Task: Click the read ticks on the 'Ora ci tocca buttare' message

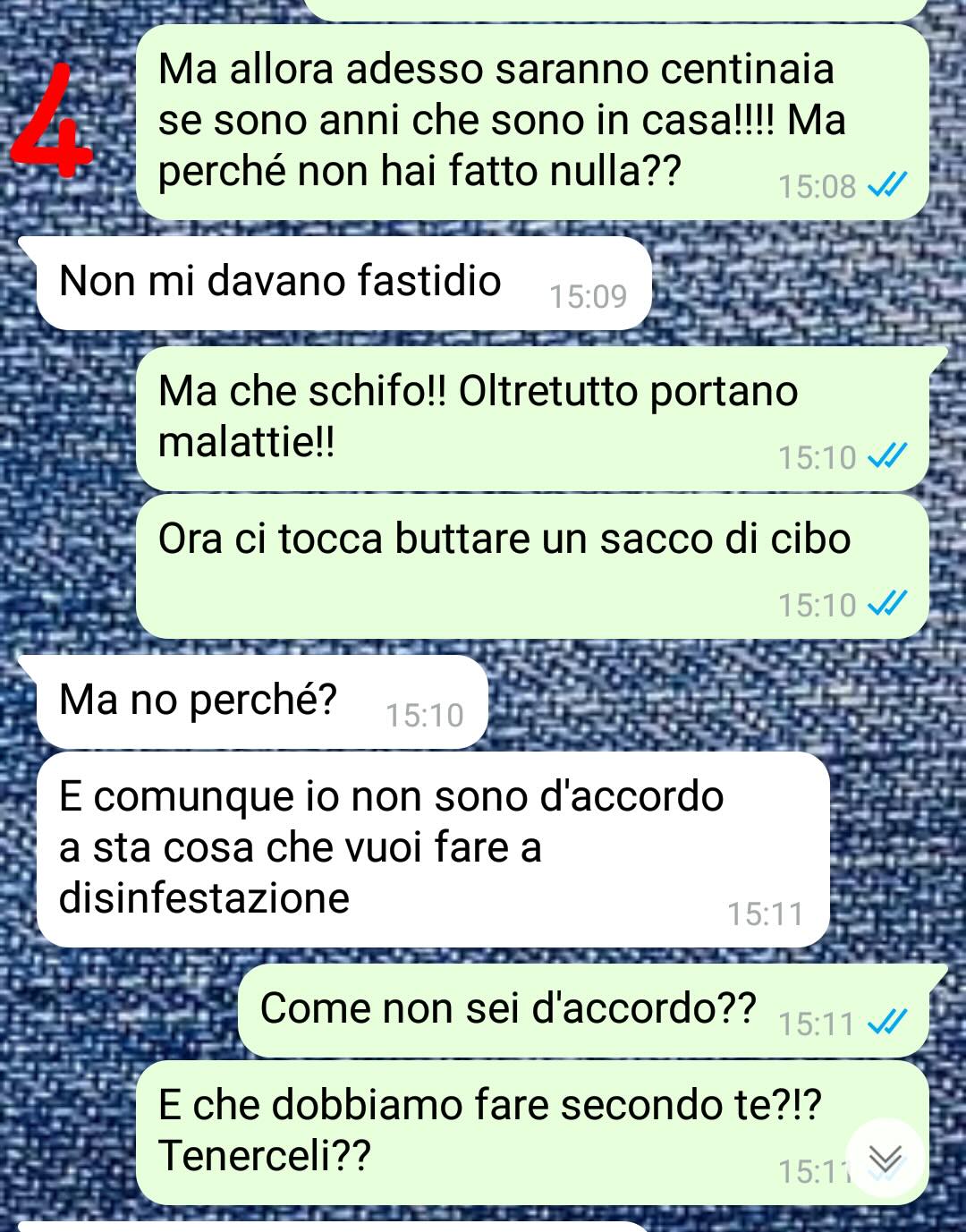Action: coord(887,604)
